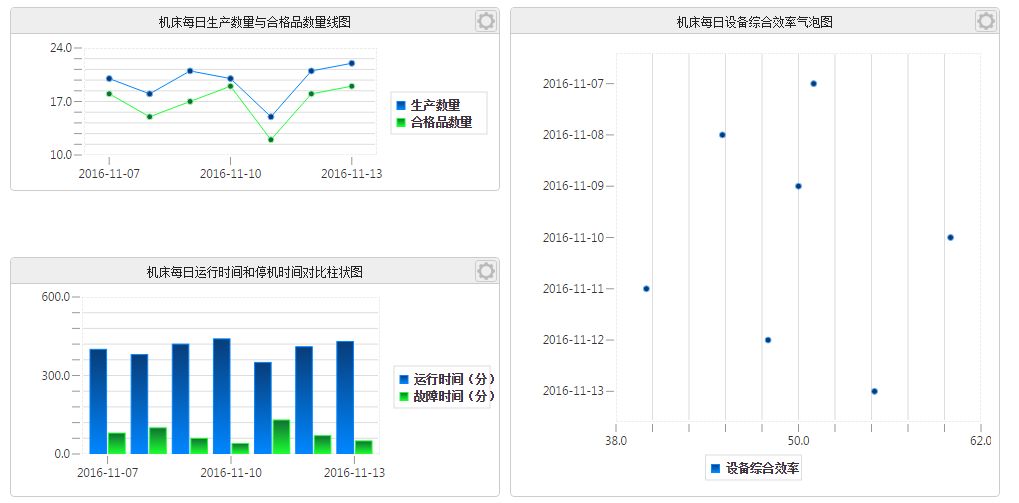Viewport: 1019px width, 503px height.
Task: Click the 0.0 axis value on bar chart
Action: click(x=63, y=454)
